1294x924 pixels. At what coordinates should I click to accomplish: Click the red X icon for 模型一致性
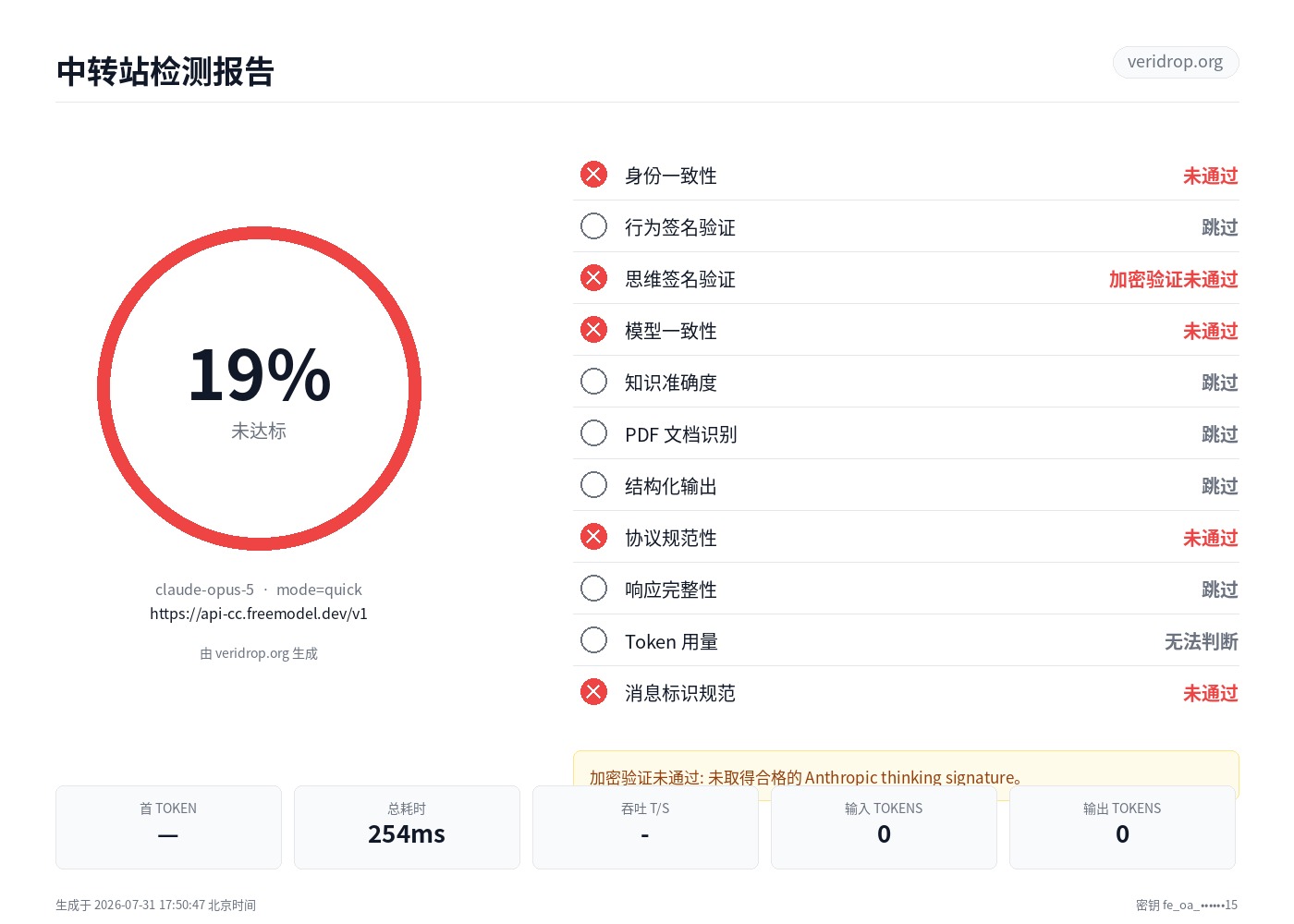tap(593, 330)
